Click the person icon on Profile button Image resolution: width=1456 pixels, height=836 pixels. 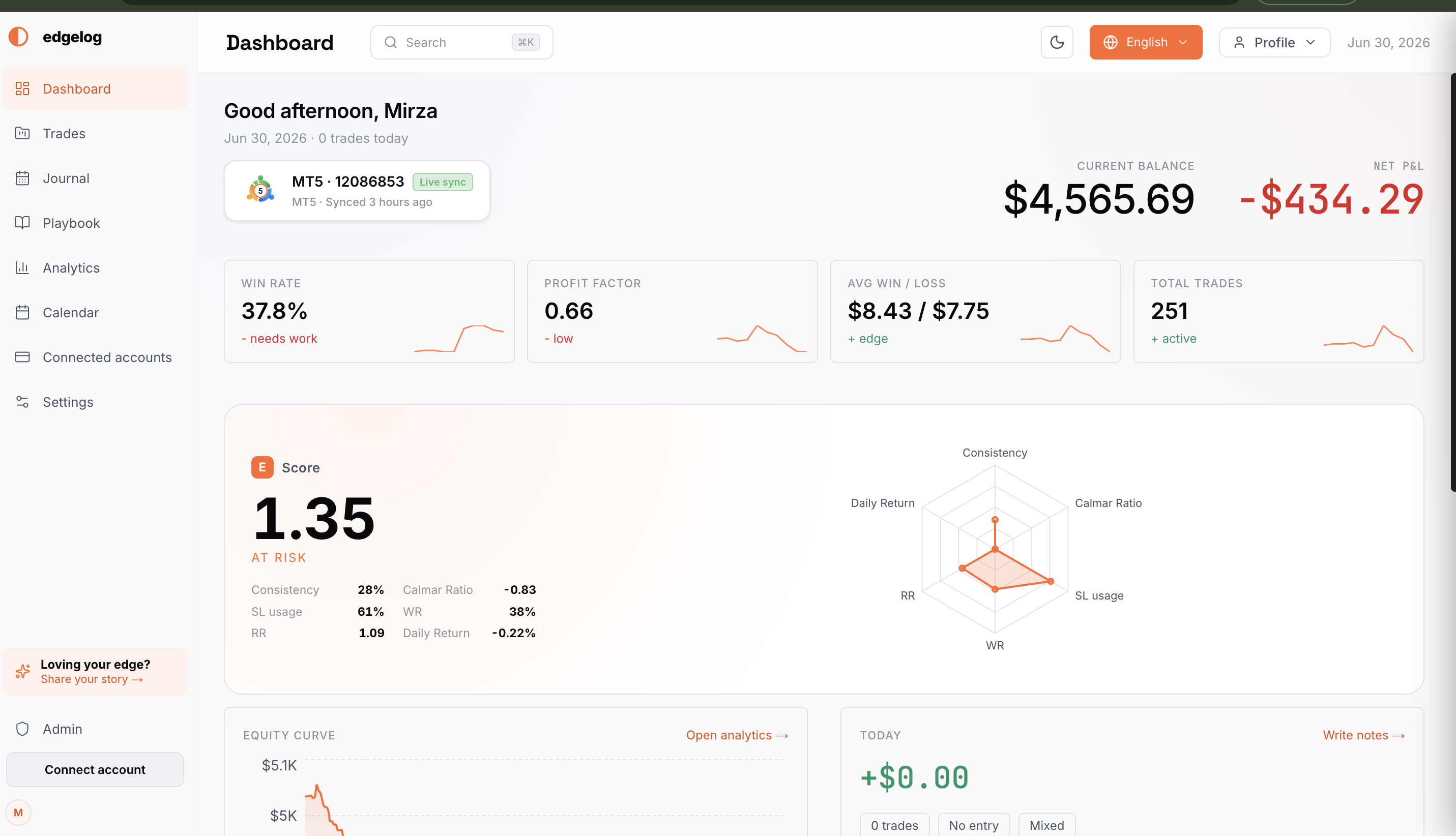1239,43
